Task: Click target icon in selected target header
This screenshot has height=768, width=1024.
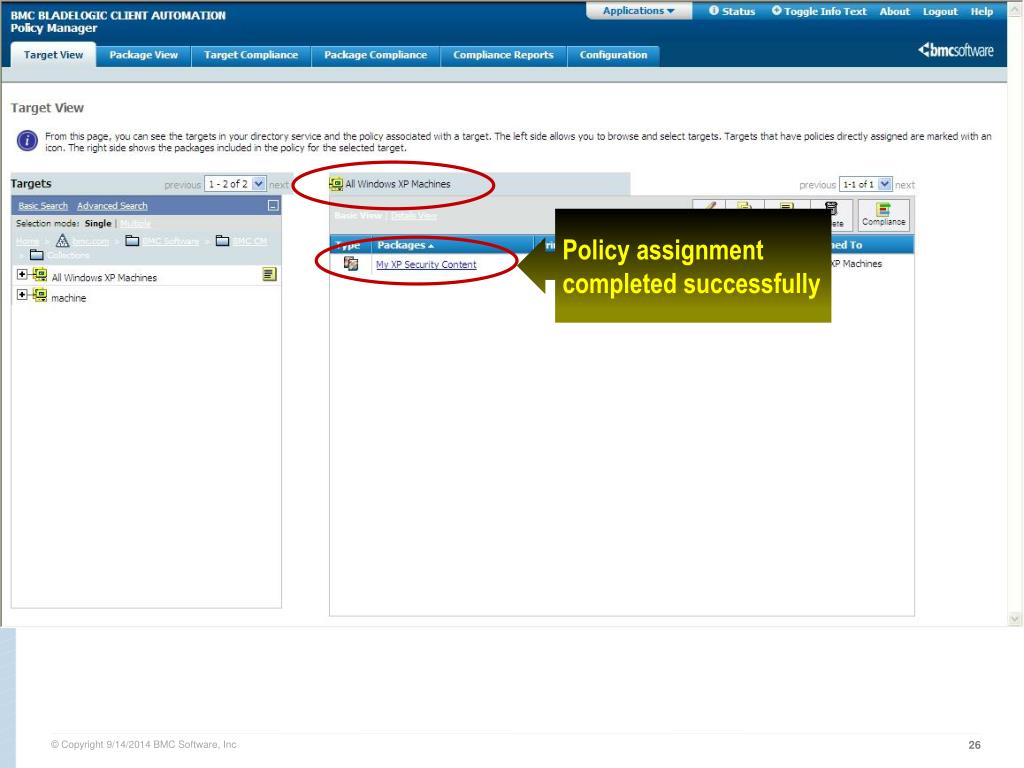Action: coord(336,184)
